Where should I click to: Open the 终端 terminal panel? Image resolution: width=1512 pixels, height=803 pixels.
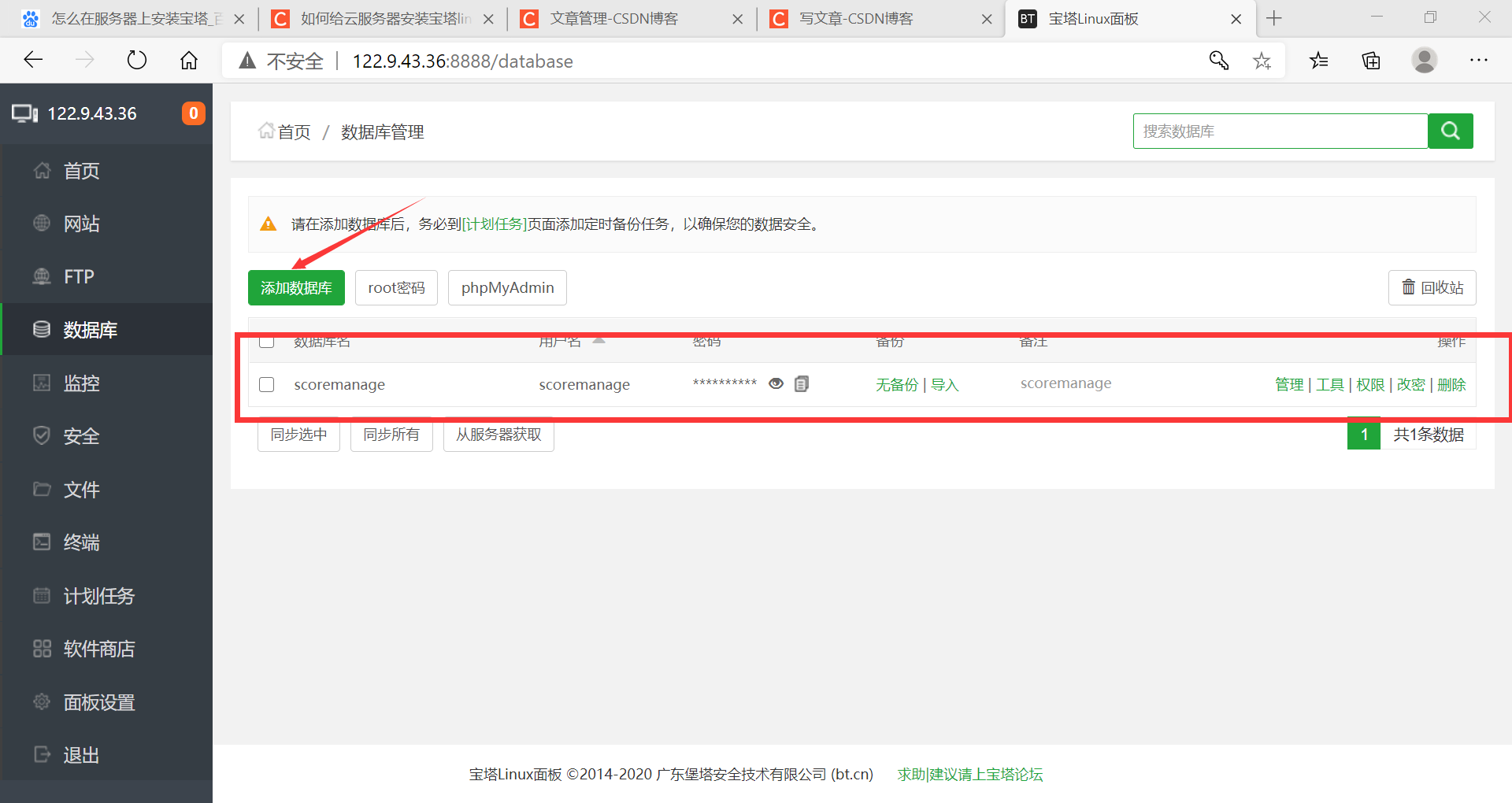point(80,542)
